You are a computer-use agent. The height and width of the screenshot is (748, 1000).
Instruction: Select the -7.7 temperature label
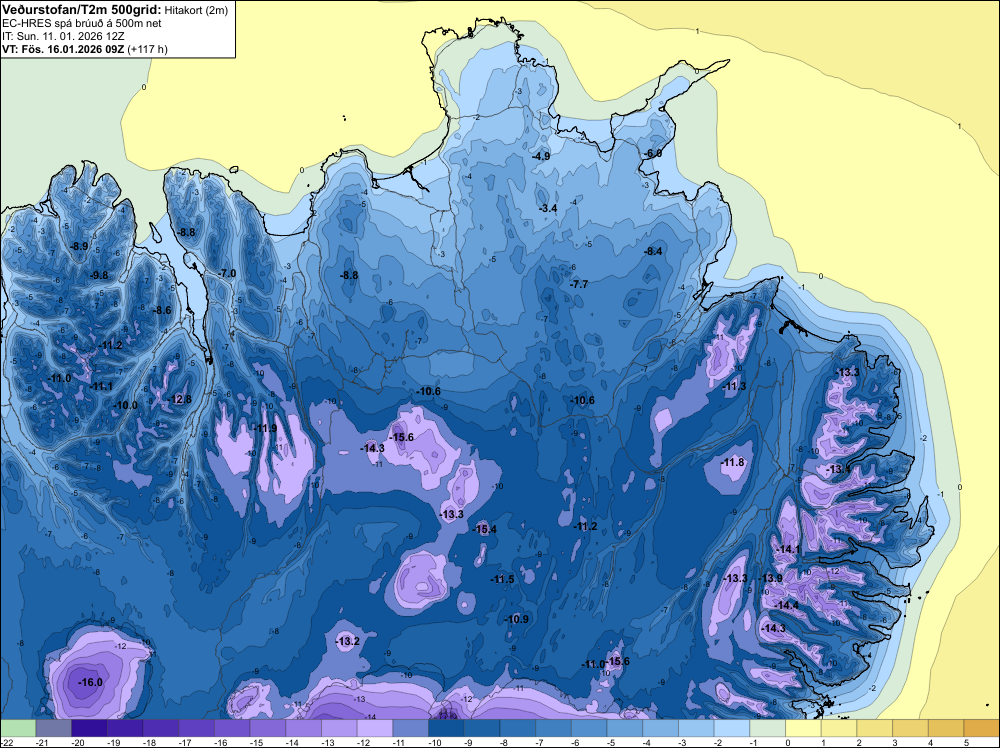point(579,284)
